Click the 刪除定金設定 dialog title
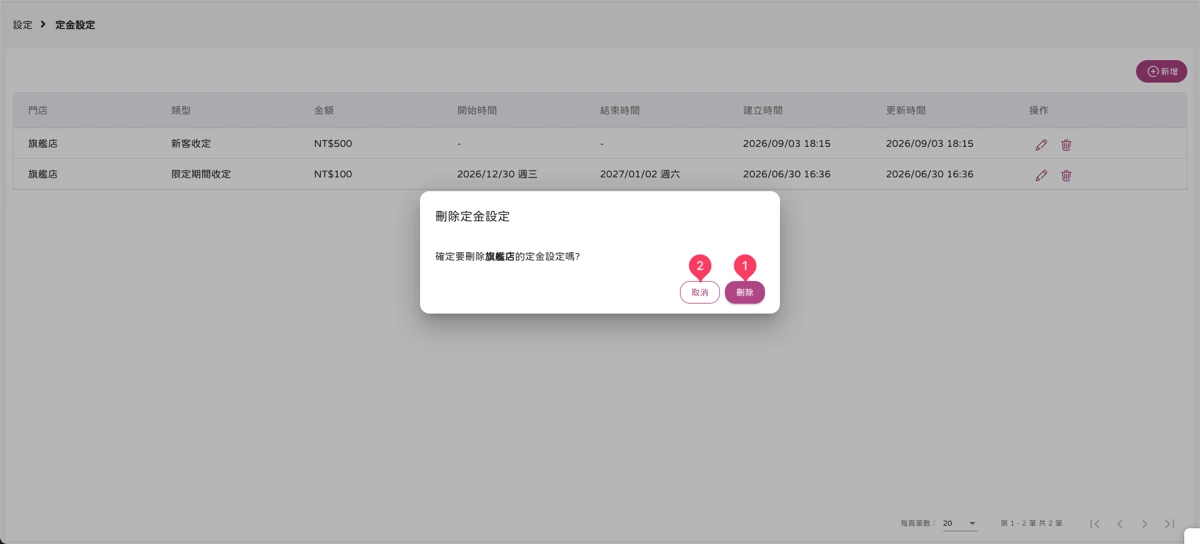Screen dimensions: 1200x544 [x=473, y=216]
